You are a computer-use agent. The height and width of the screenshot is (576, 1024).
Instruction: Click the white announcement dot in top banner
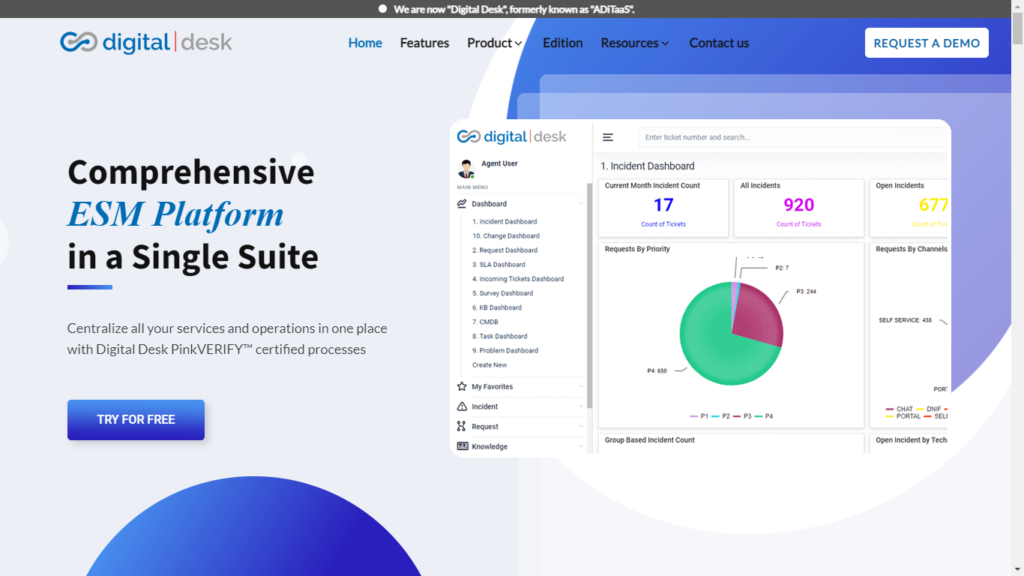pyautogui.click(x=383, y=9)
